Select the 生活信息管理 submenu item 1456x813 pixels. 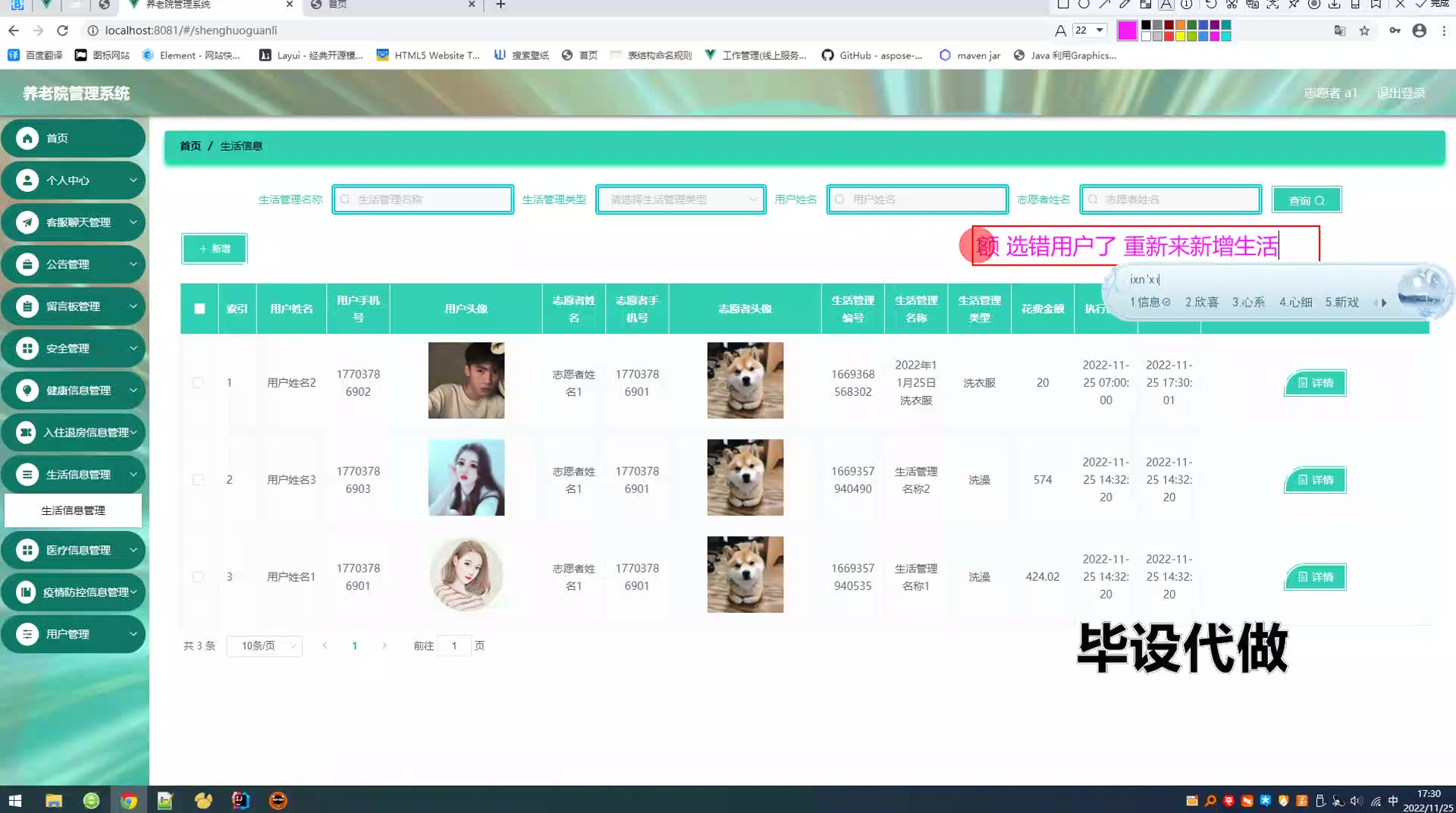[73, 510]
